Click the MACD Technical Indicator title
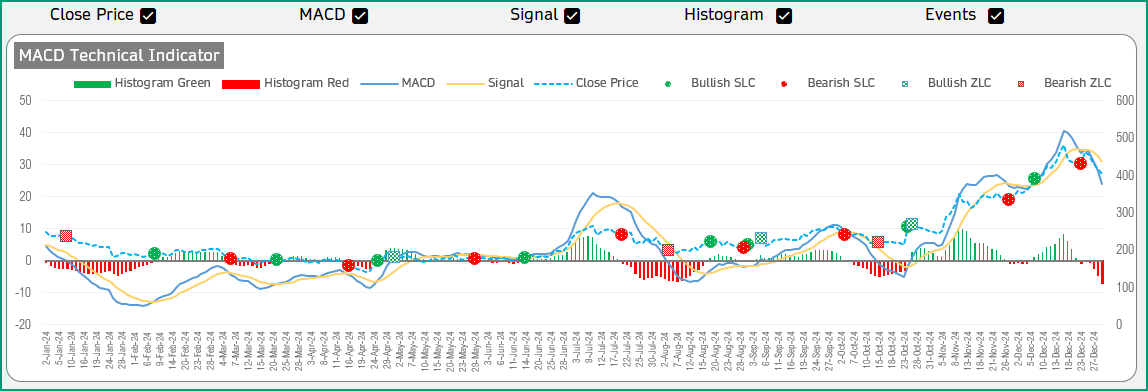1148x391 pixels. click(119, 55)
